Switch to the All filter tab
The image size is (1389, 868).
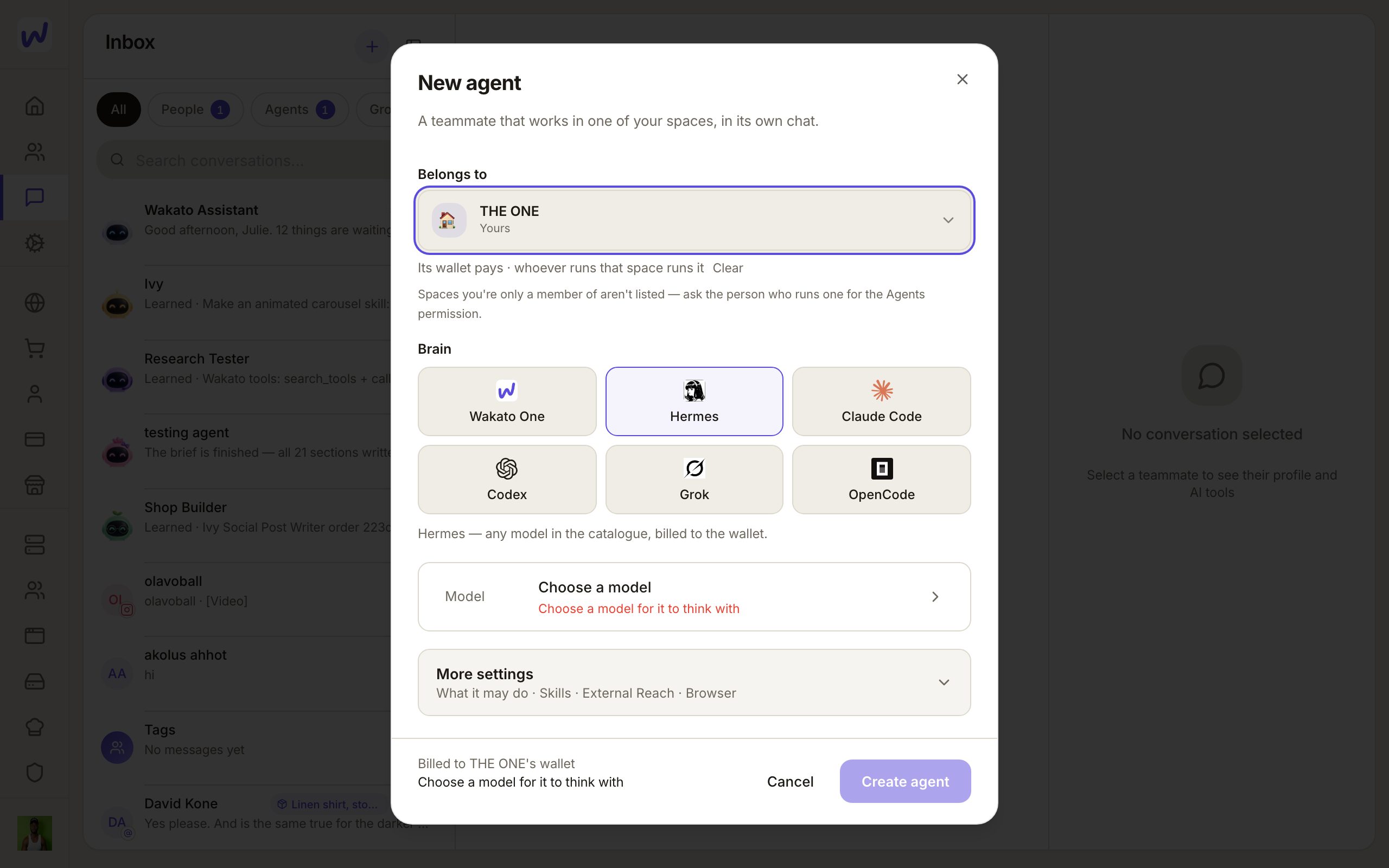[118, 110]
